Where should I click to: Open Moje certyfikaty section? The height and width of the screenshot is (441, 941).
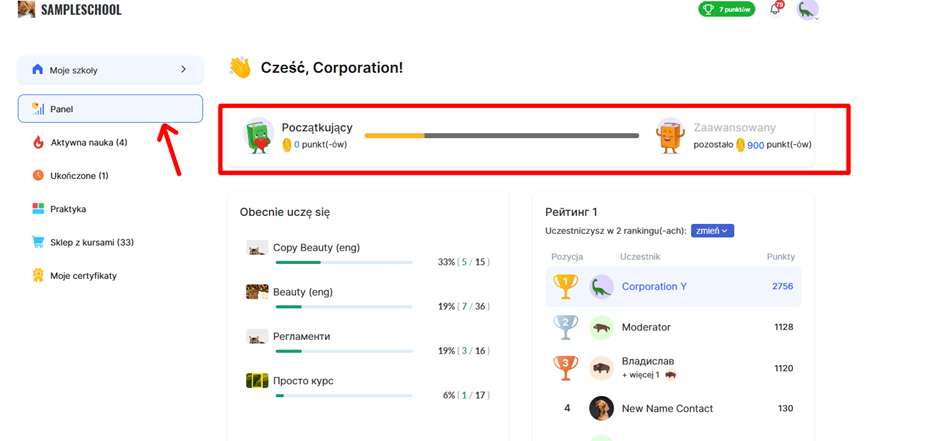pyautogui.click(x=83, y=275)
